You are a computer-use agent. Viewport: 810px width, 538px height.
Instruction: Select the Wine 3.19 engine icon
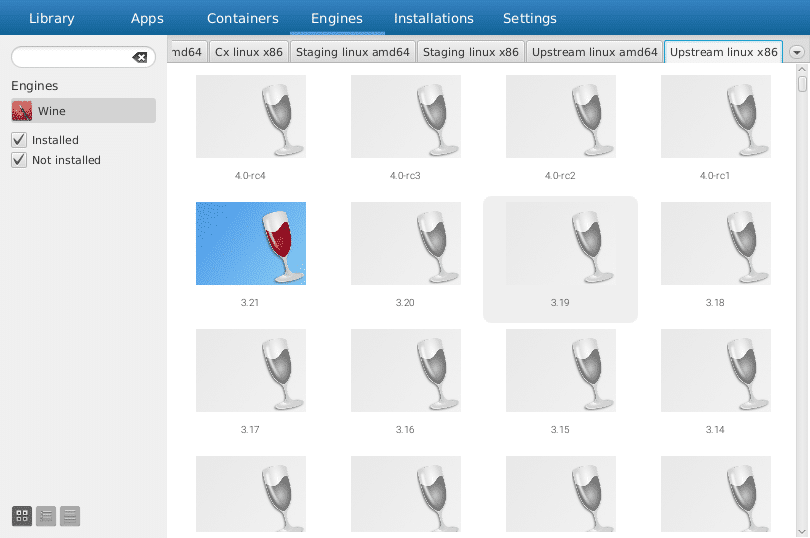(x=560, y=243)
